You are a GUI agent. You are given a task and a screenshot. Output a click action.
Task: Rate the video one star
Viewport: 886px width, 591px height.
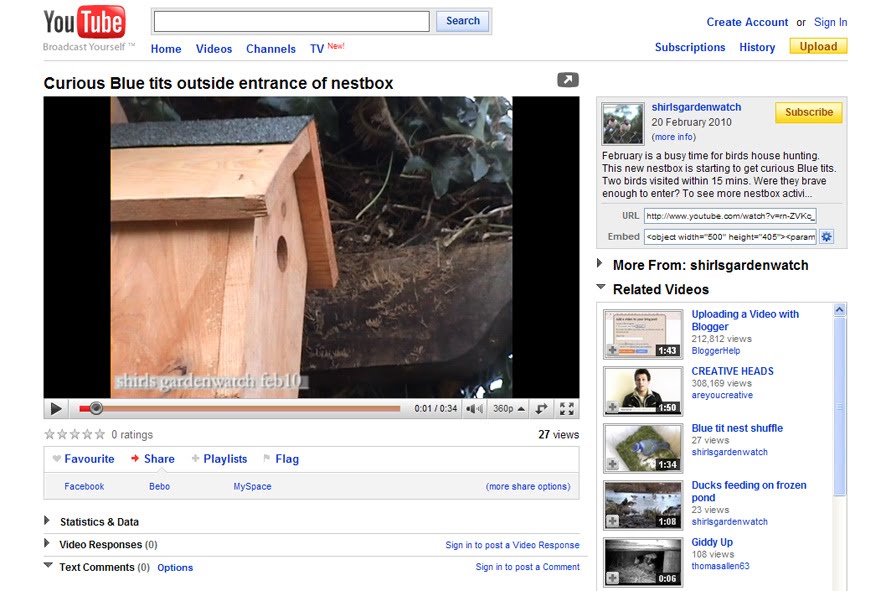(x=50, y=434)
